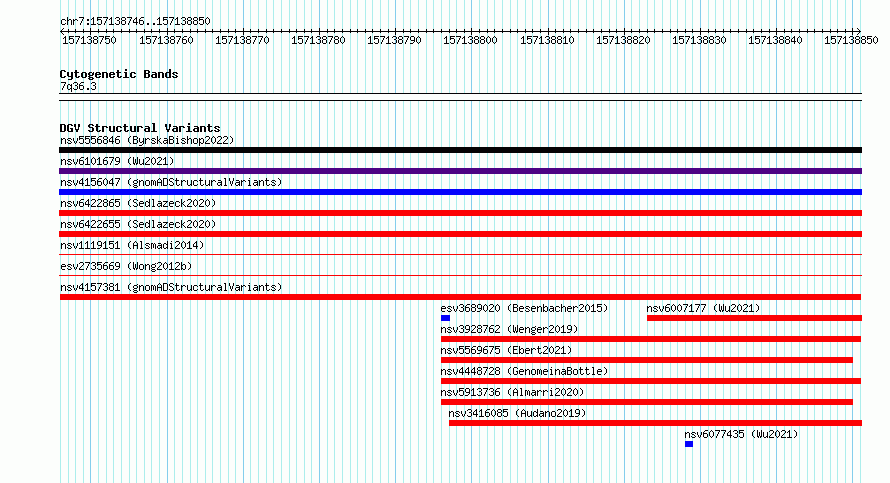Image resolution: width=890 pixels, height=483 pixels.
Task: Open esv2735669 (Wong2012b) label
Action: coord(126,266)
